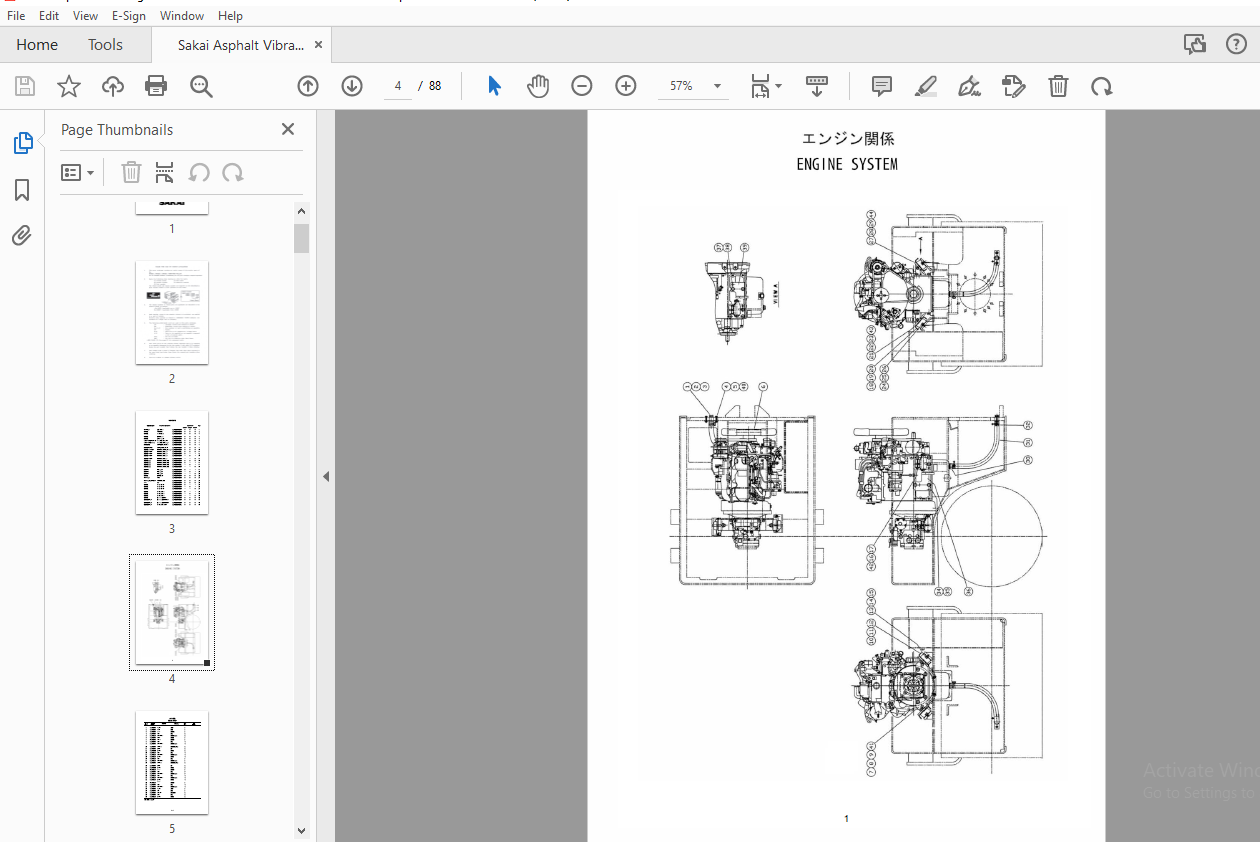Switch to the Tools tab
The width and height of the screenshot is (1260, 842).
pyautogui.click(x=105, y=45)
